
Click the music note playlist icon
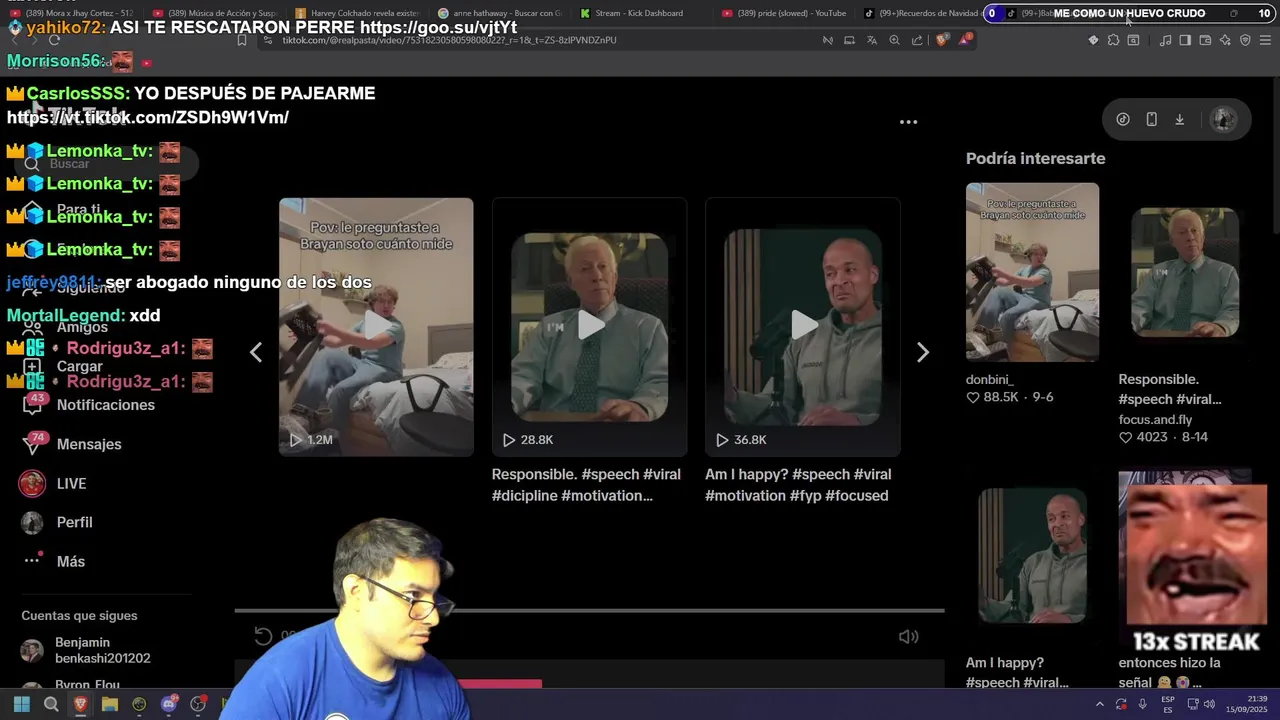pos(1165,40)
